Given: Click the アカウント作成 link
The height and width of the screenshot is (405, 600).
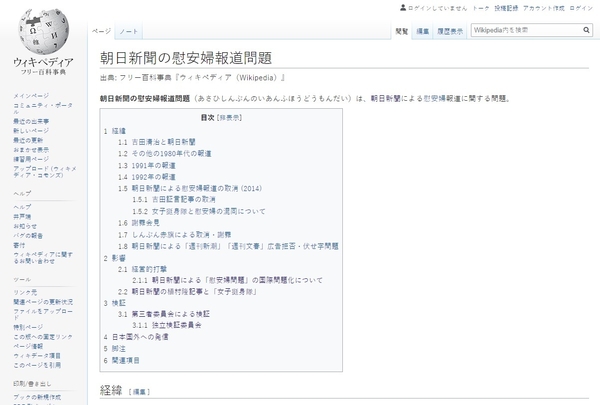Looking at the screenshot, I should click(x=544, y=8).
